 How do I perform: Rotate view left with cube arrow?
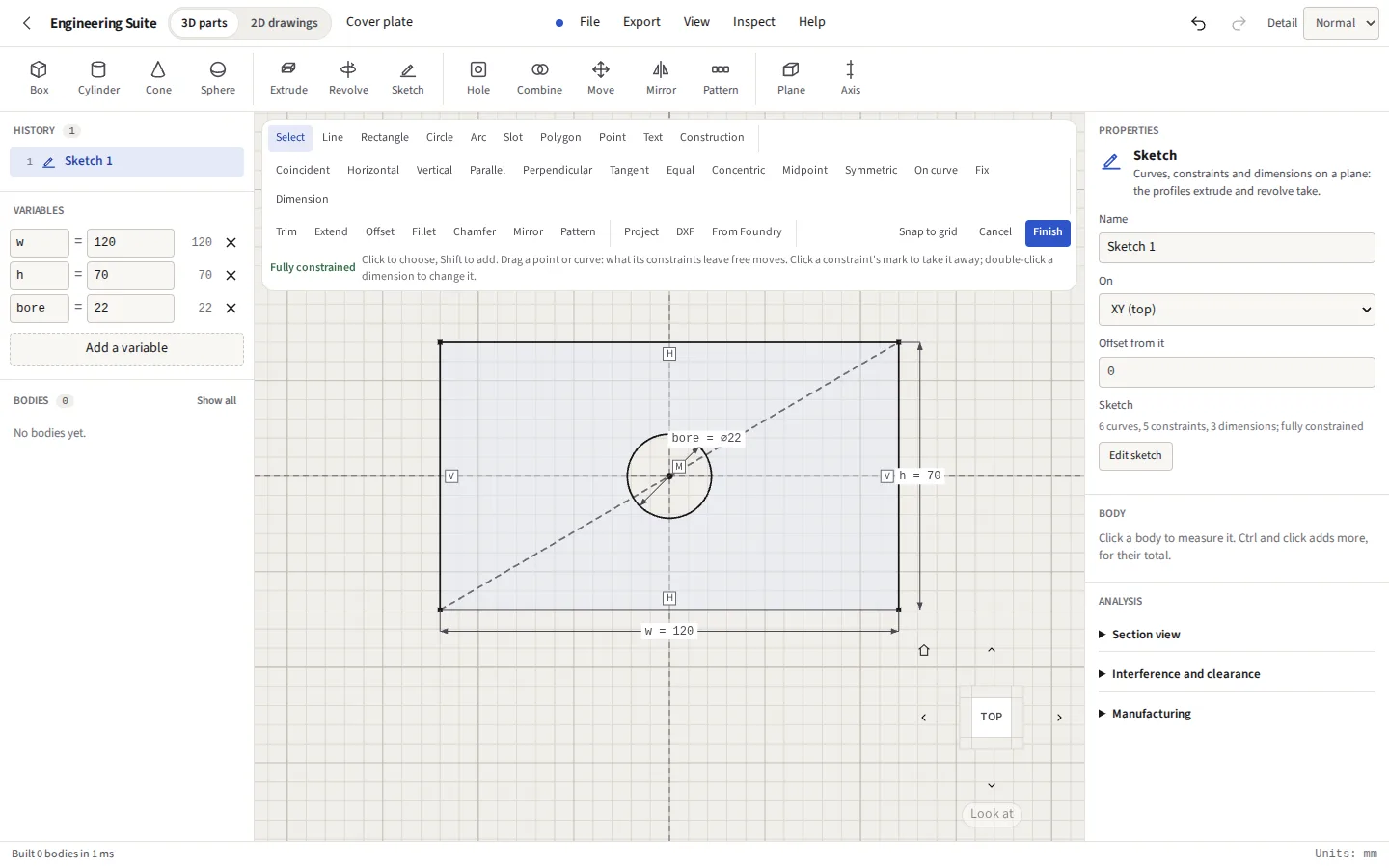[924, 718]
